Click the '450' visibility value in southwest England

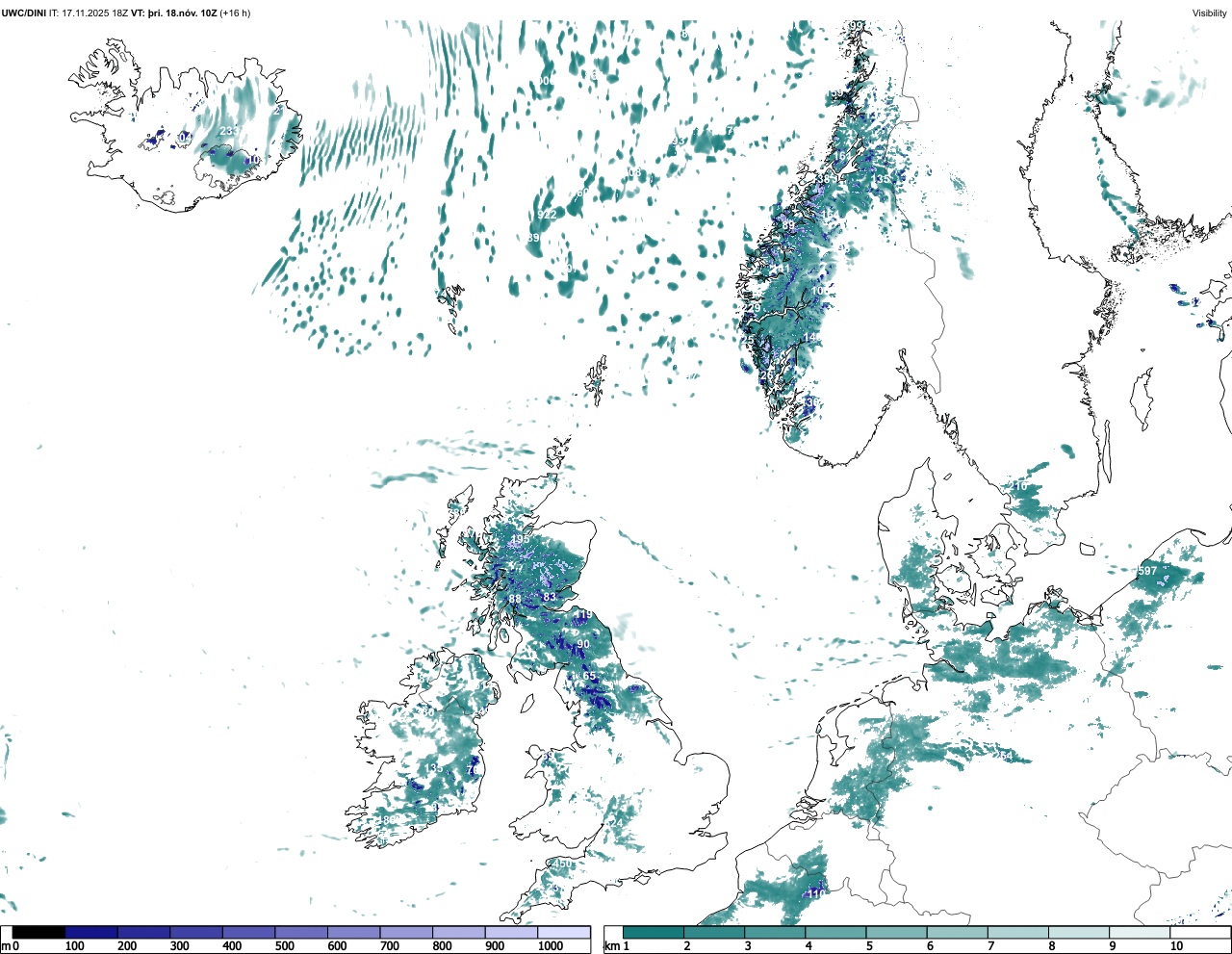(x=562, y=864)
